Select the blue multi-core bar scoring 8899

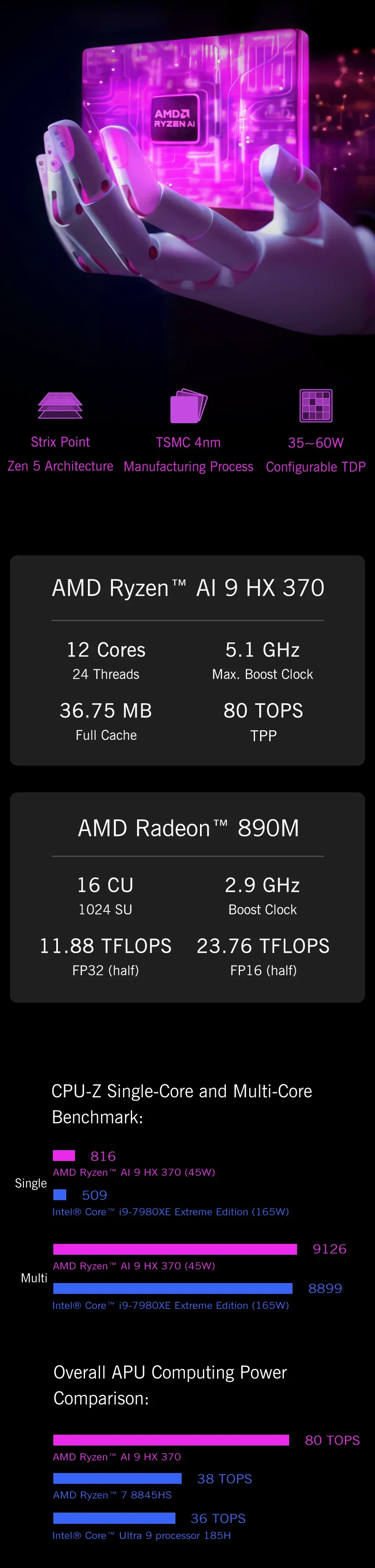(x=172, y=1288)
